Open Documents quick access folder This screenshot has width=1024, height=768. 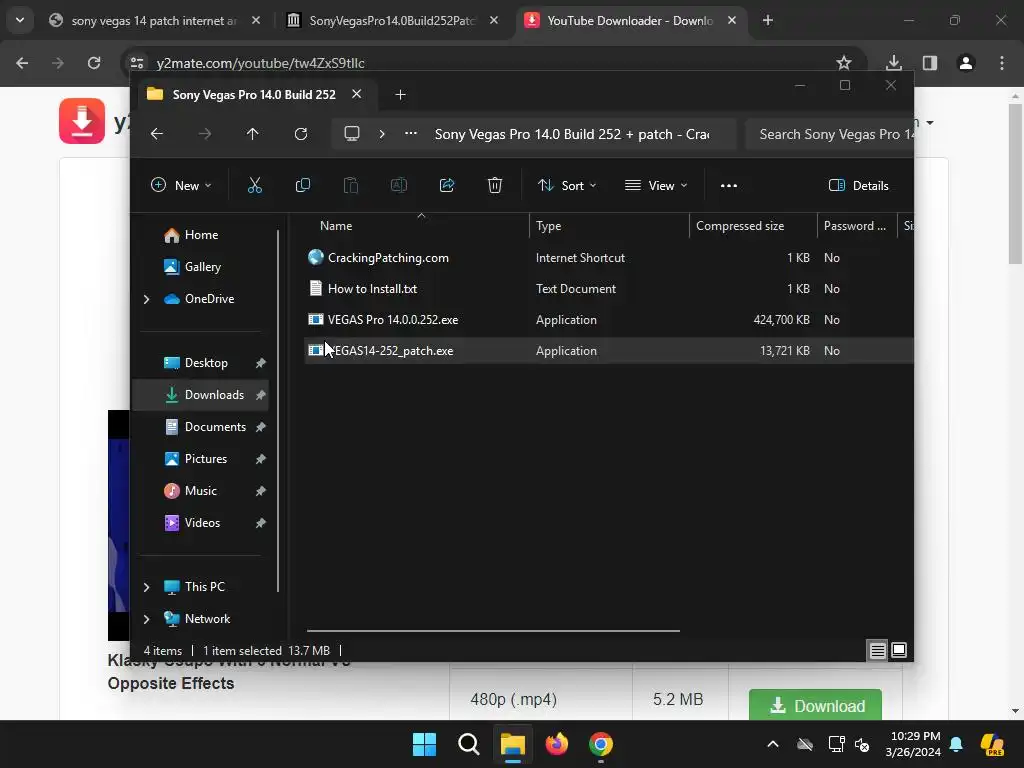(201, 427)
